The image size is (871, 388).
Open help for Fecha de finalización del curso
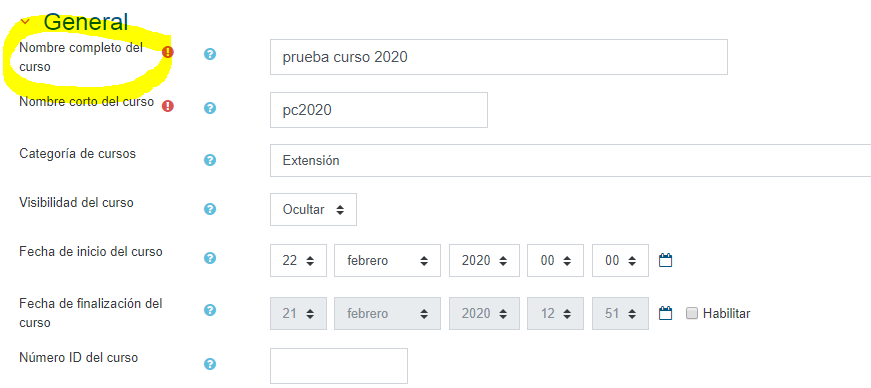pos(209,310)
